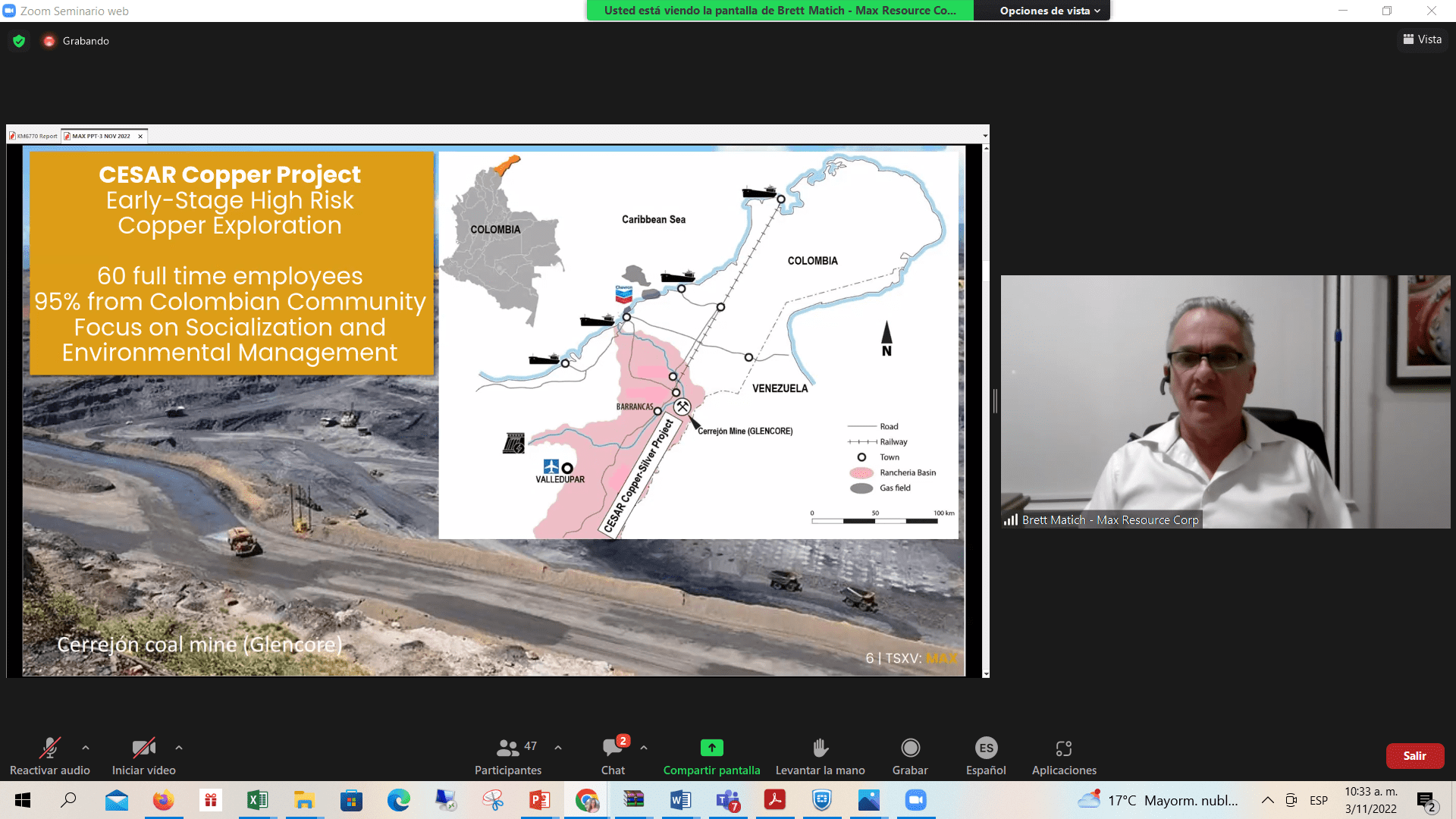The image size is (1456, 819).
Task: Open Excel from the taskbar
Action: tap(257, 800)
